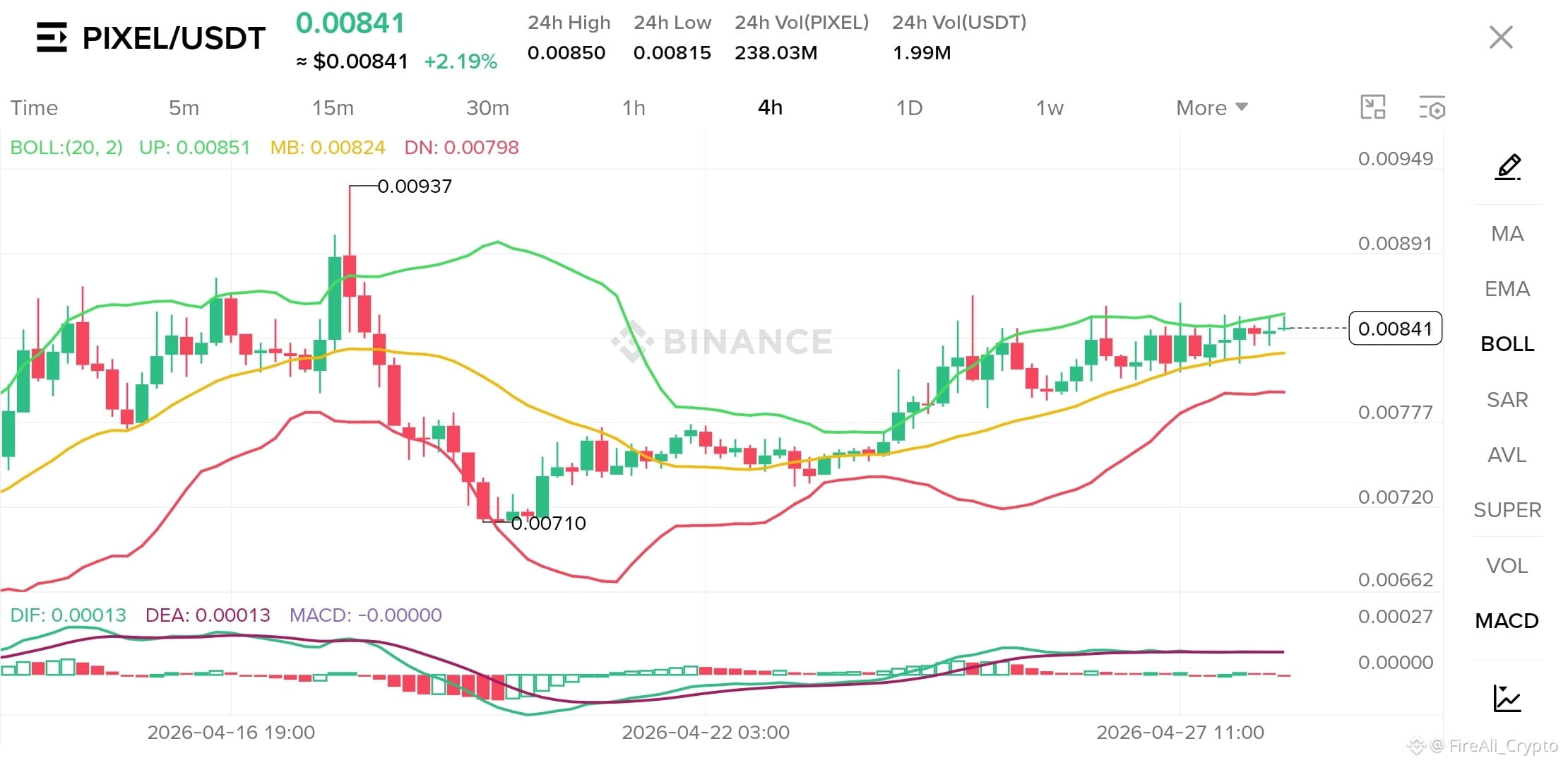Click the 24h Vol(USDT) value 1.99M
Screen dimensions: 1568x763
point(922,53)
